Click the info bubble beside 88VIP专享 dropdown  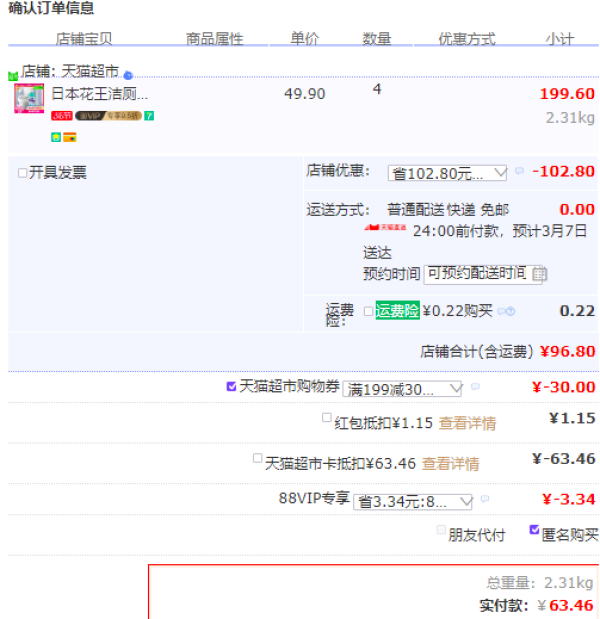[x=485, y=499]
